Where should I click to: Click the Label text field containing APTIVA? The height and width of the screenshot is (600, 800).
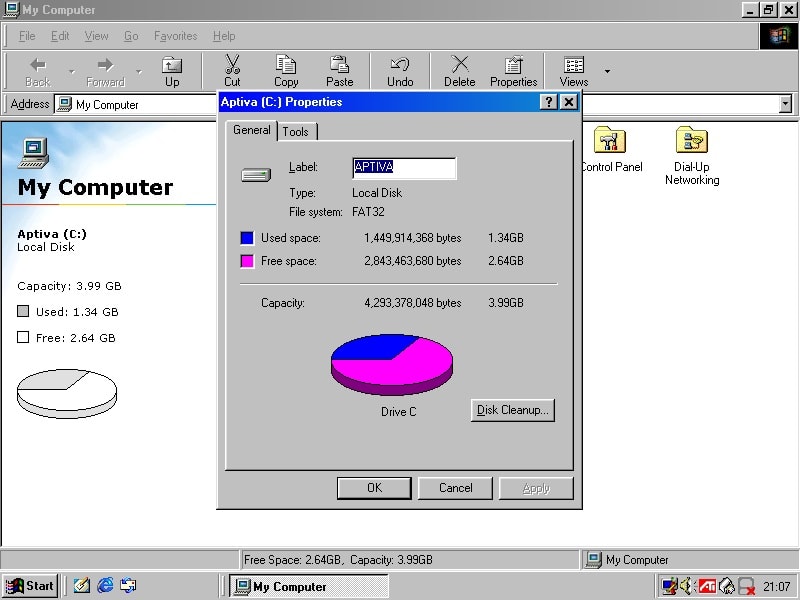(404, 168)
